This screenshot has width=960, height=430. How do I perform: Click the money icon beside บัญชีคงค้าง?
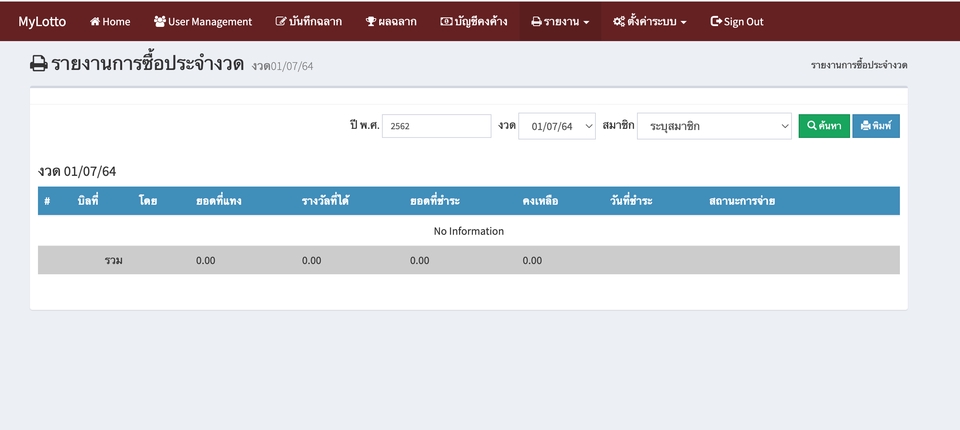tap(446, 21)
